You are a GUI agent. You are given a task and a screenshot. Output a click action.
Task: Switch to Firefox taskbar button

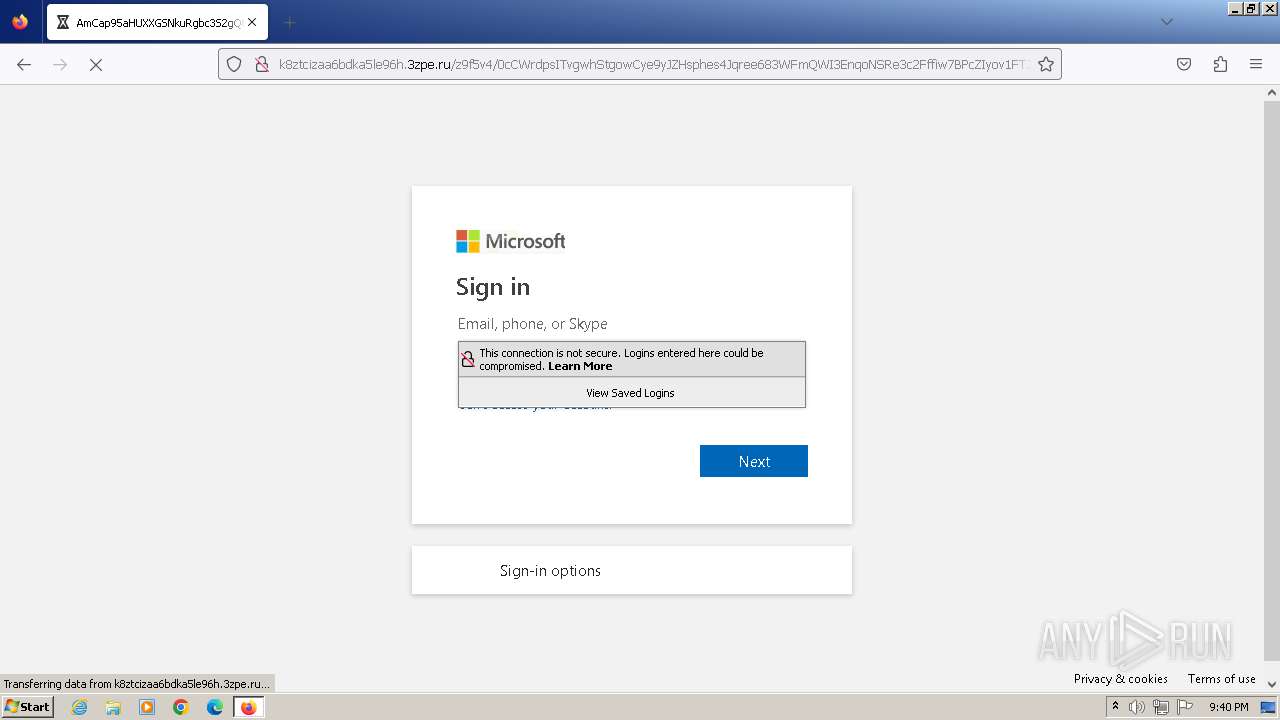click(249, 707)
